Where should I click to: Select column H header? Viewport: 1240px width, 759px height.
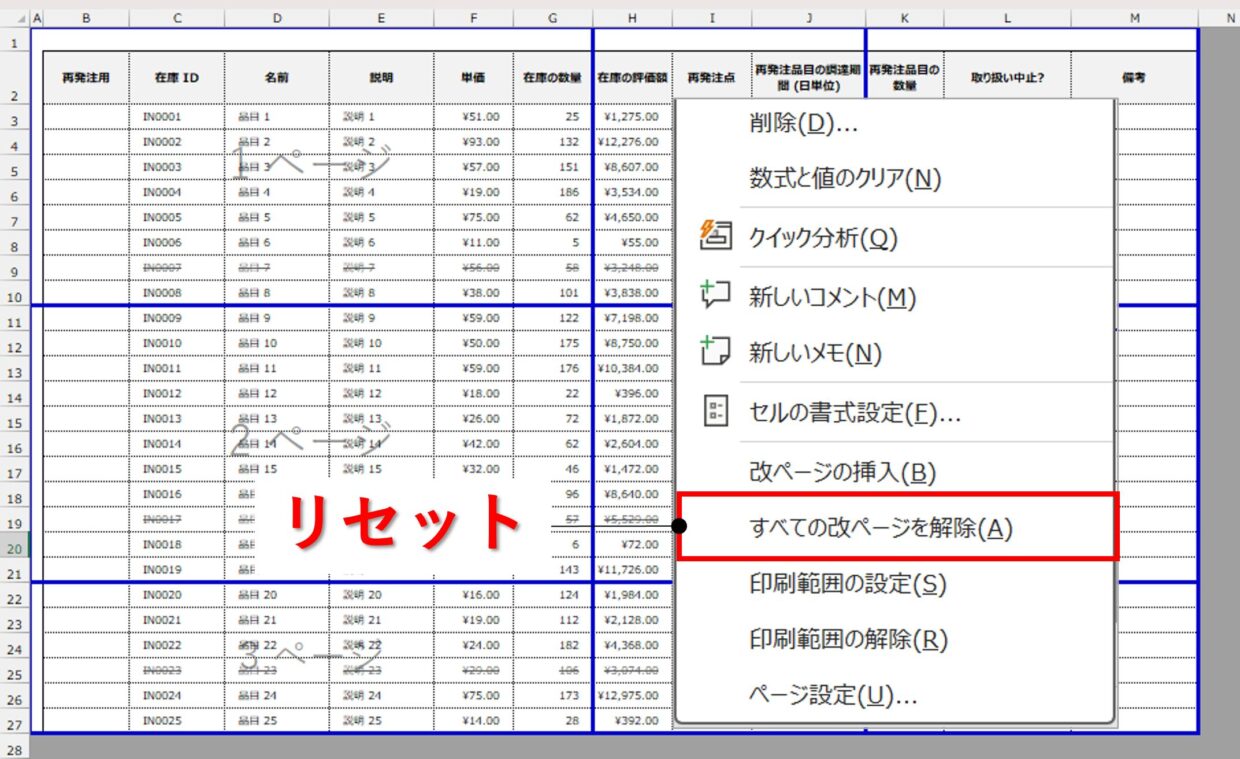[632, 18]
